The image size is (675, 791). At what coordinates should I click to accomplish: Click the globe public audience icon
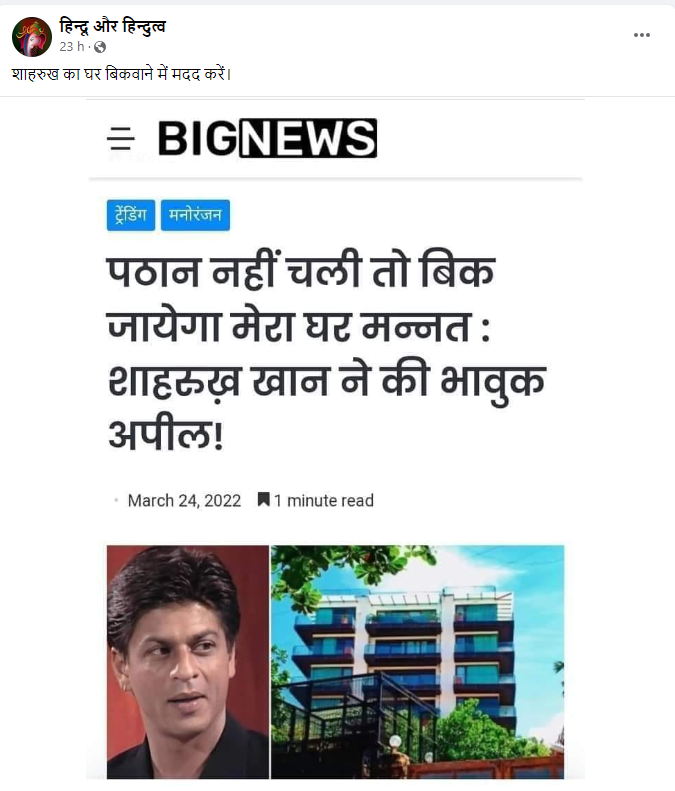pyautogui.click(x=100, y=47)
